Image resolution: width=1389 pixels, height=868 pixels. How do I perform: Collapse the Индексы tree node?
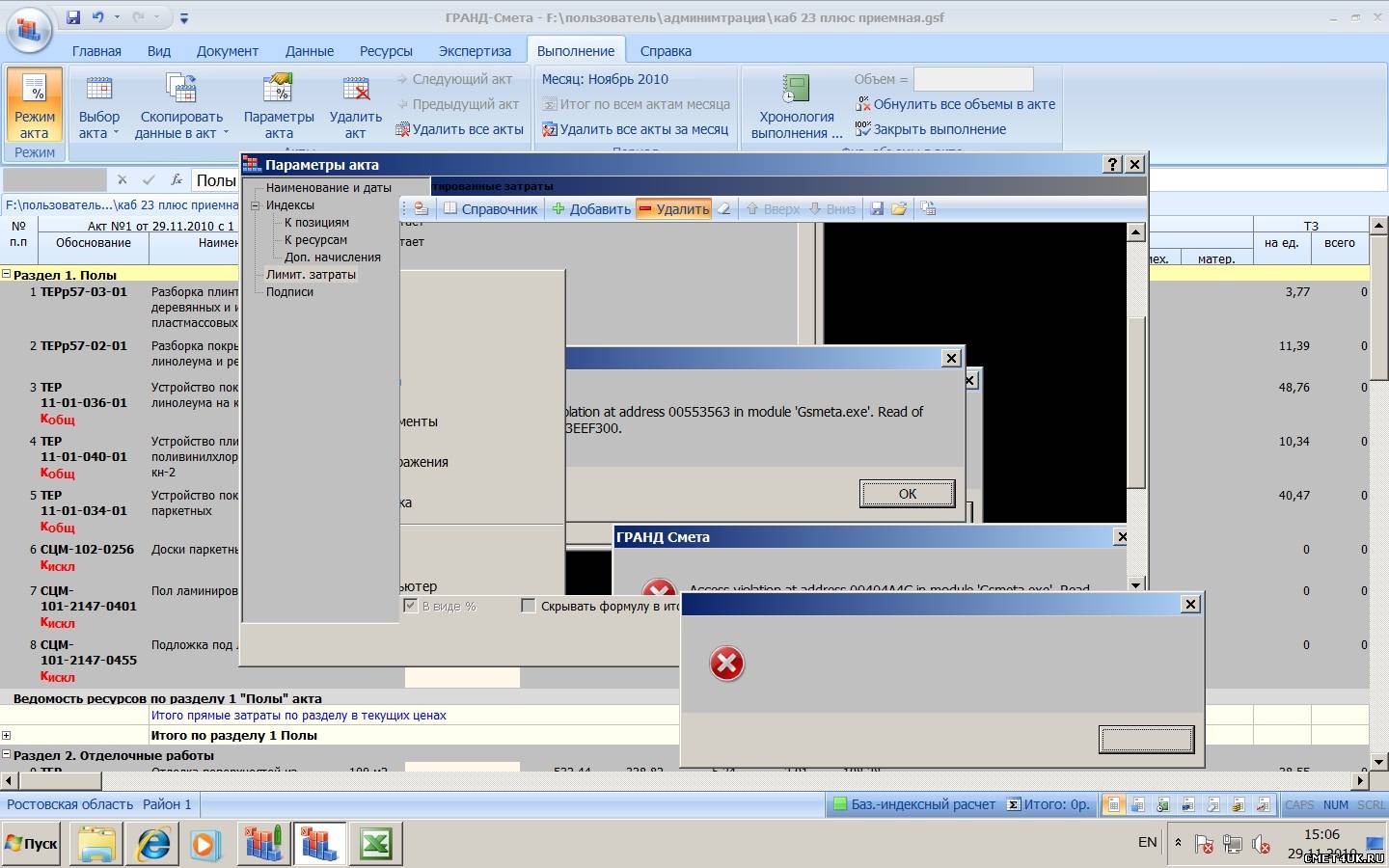[x=256, y=205]
